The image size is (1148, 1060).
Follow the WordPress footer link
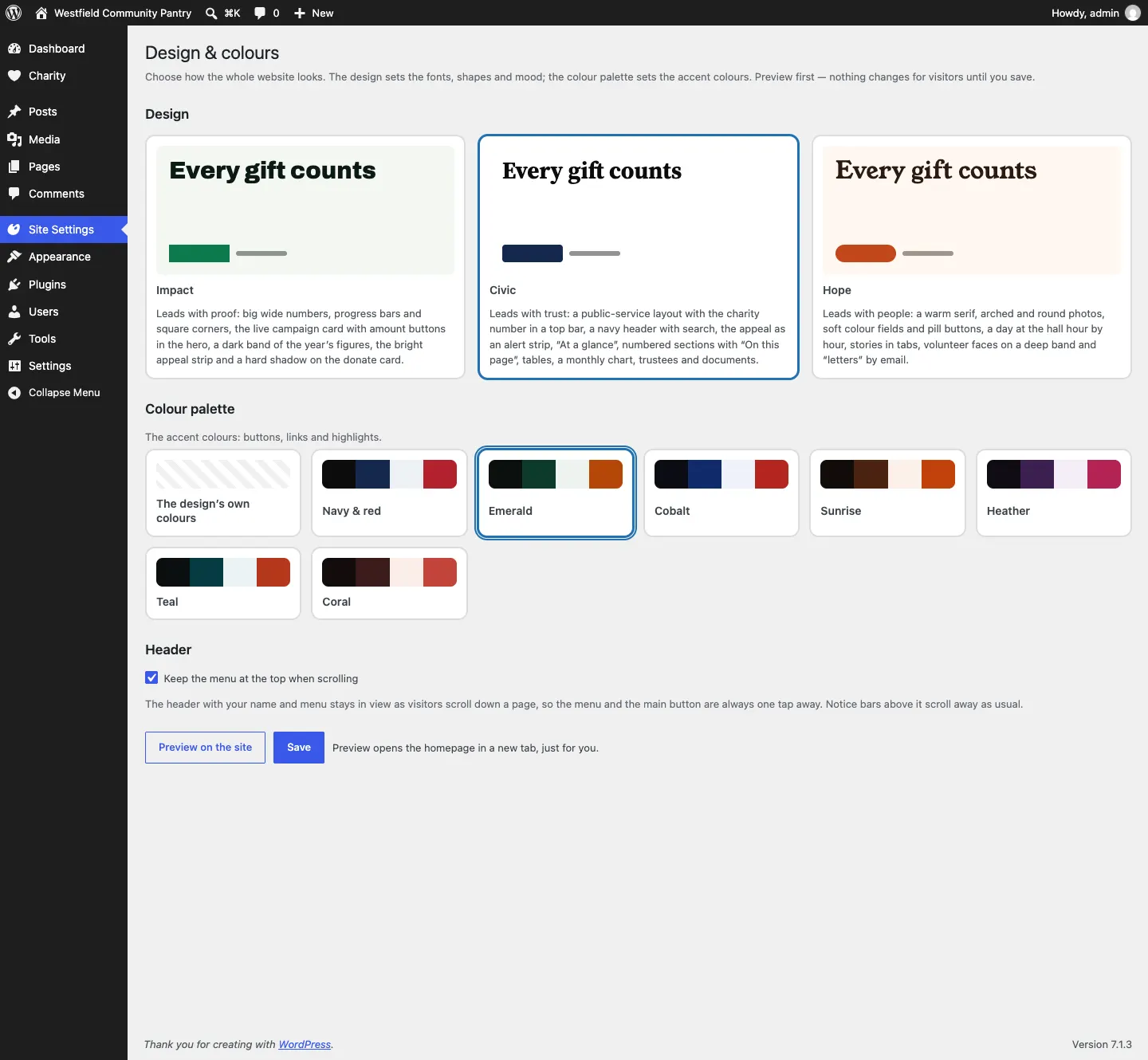[x=305, y=1044]
